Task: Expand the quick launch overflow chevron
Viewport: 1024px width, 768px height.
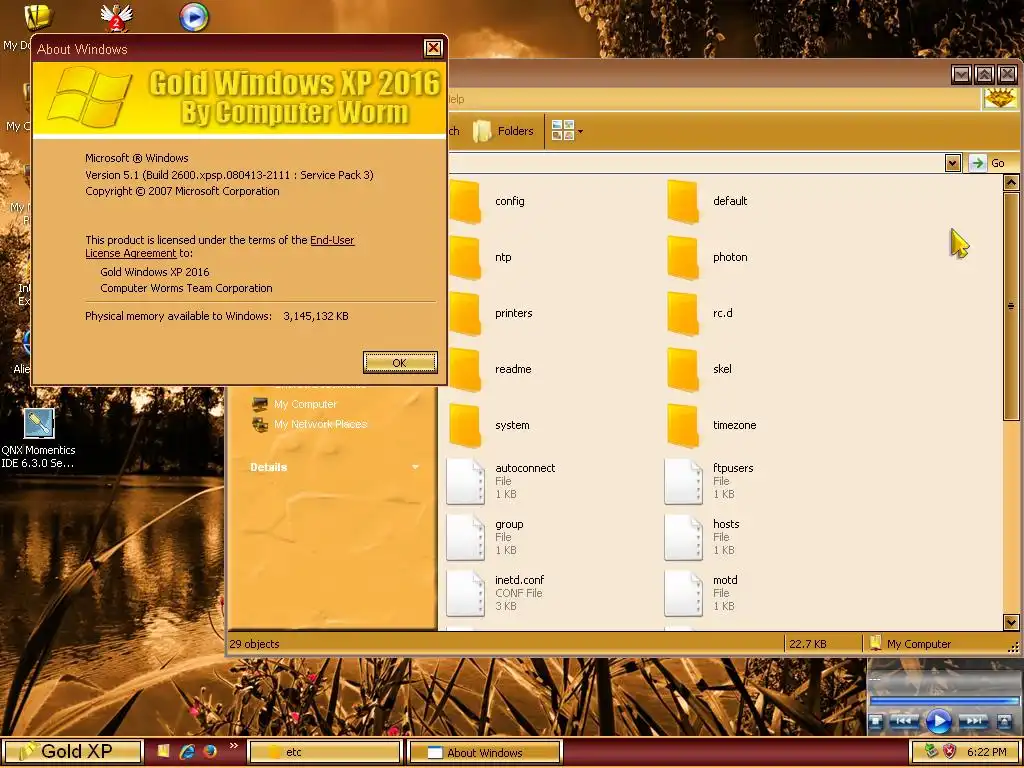Action: pos(234,745)
